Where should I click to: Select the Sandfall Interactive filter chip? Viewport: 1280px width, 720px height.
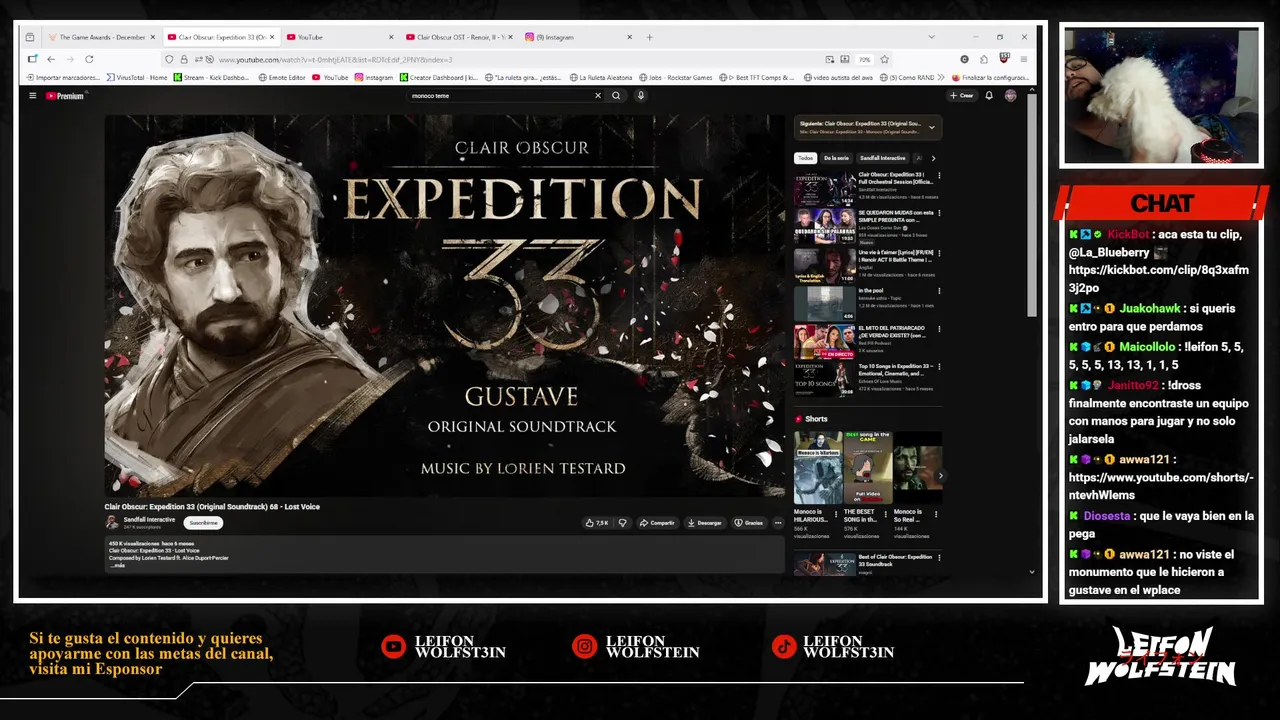pyautogui.click(x=884, y=158)
